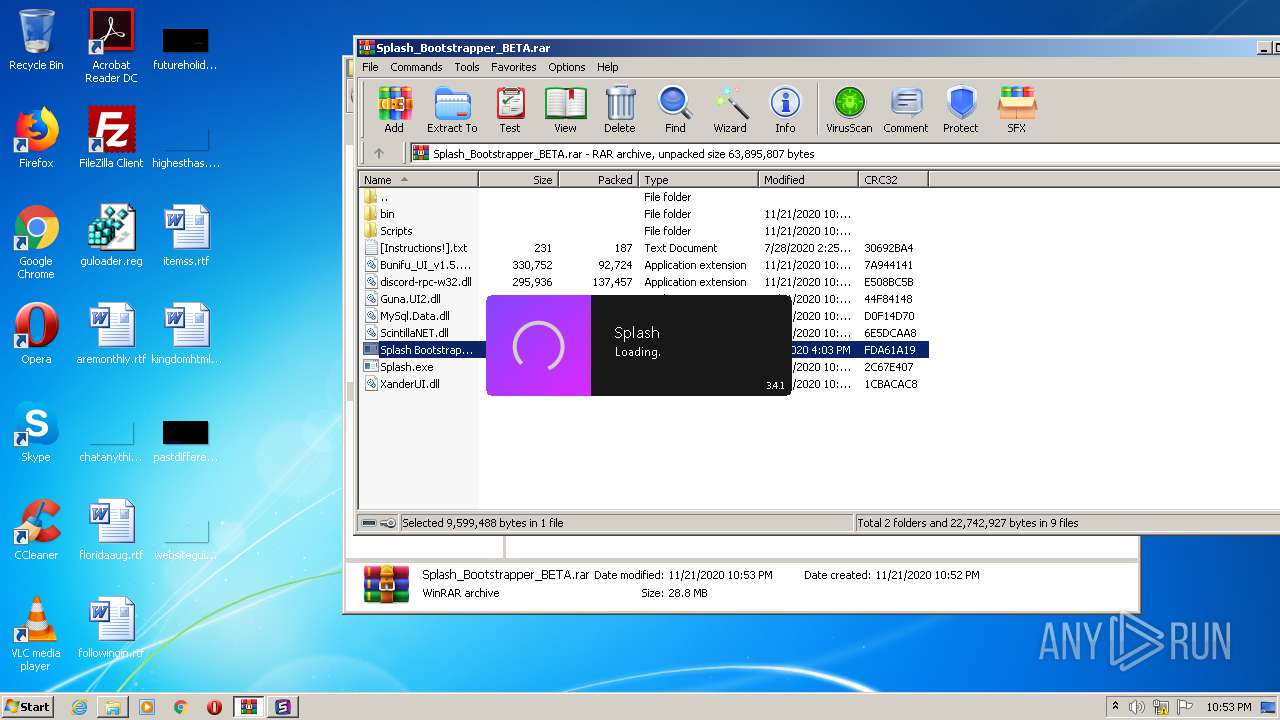
Task: Select the Scripts folder
Action: coord(644,231)
